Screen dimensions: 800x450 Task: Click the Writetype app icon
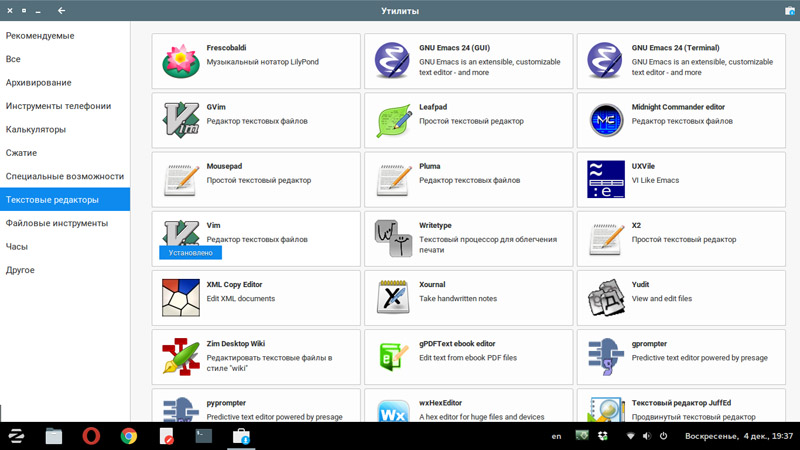point(393,238)
